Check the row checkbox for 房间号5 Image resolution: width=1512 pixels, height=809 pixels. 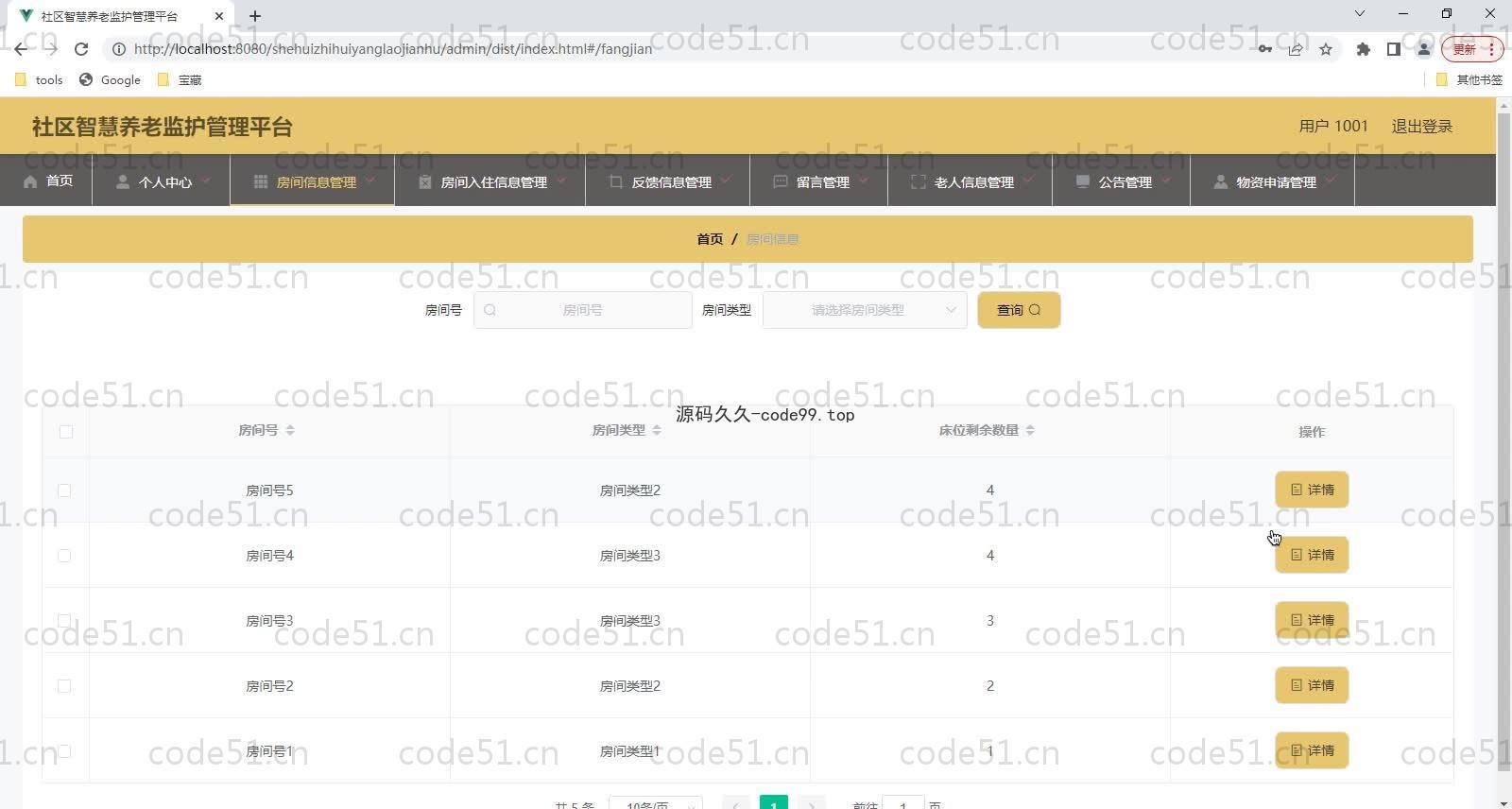64,491
